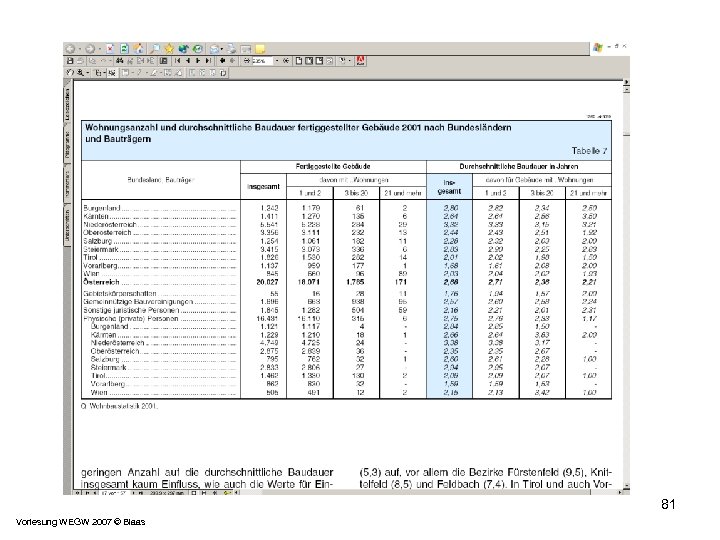Image resolution: width=720 pixels, height=540 pixels.
Task: Open the Rotate view dropdown arrow
Action: point(349,61)
